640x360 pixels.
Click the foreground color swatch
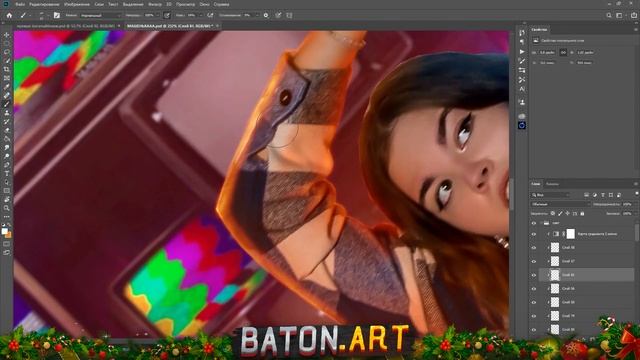click(x=4, y=231)
